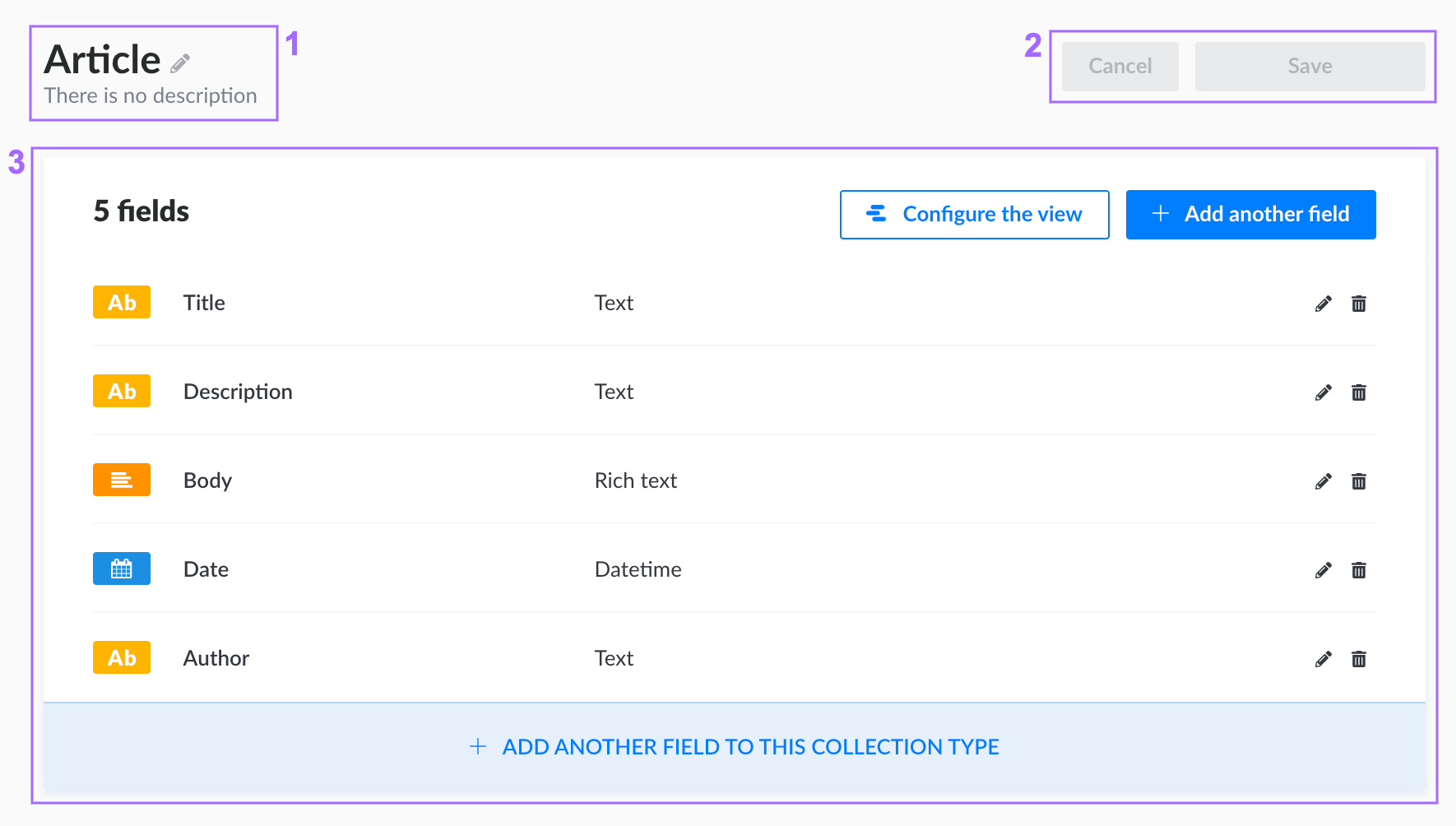The width and height of the screenshot is (1456, 826).
Task: Click the pencil icon next to Article title
Action: click(181, 63)
